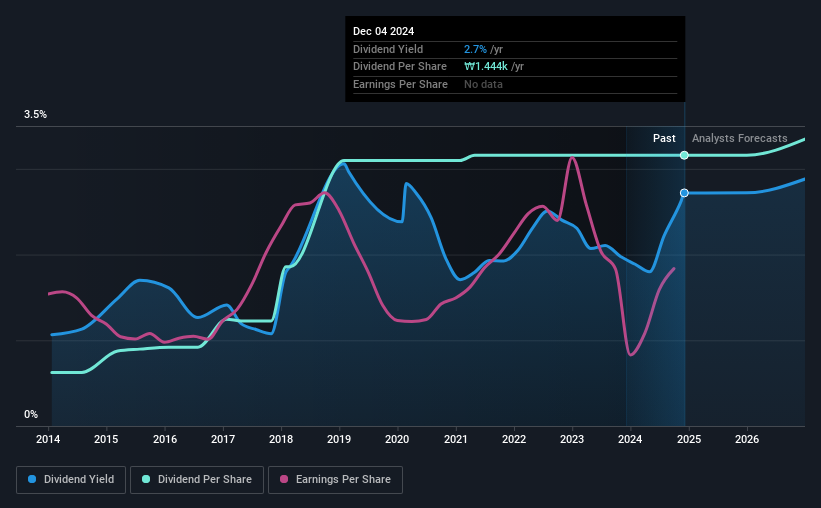Toggle the Earnings Per Share legend button
The image size is (821, 508).
(336, 480)
